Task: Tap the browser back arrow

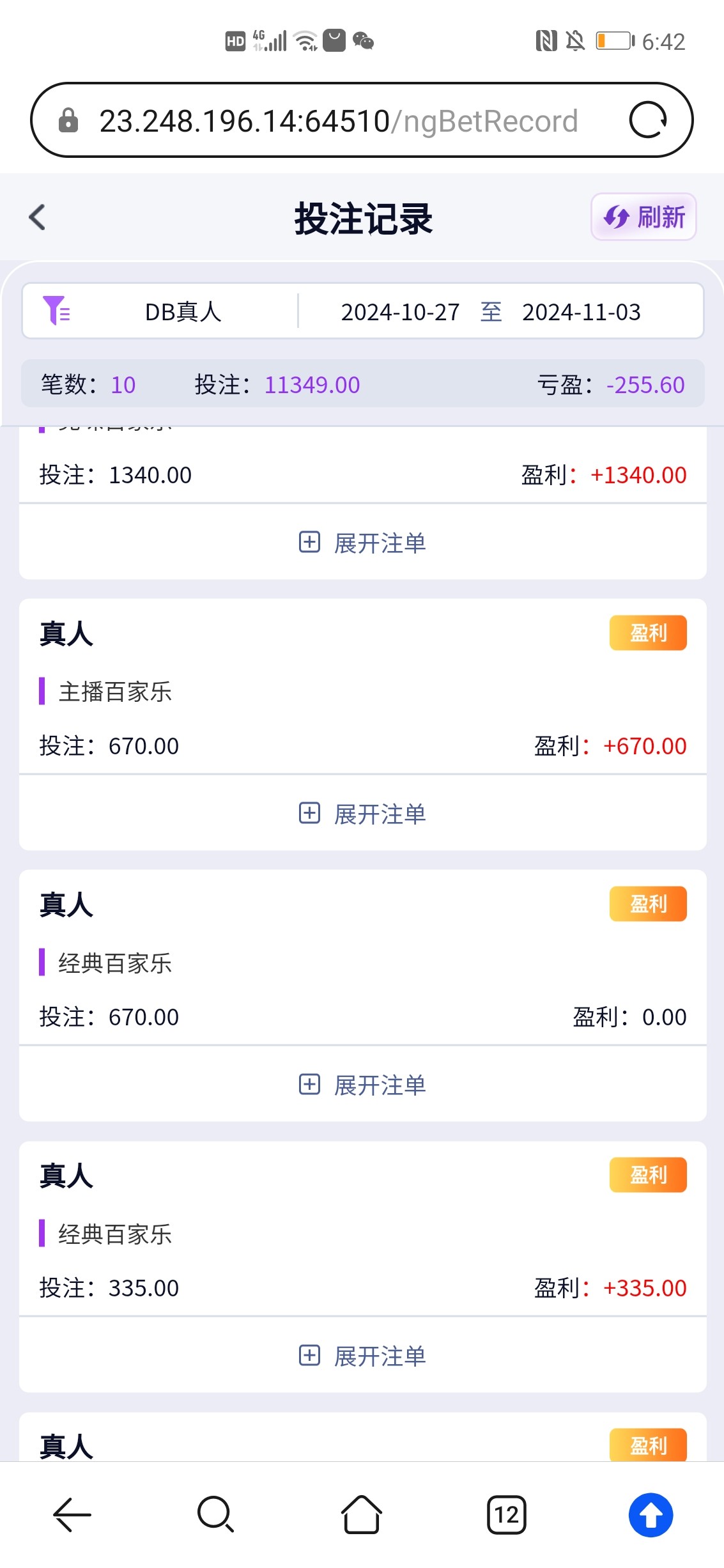Action: [72, 1514]
